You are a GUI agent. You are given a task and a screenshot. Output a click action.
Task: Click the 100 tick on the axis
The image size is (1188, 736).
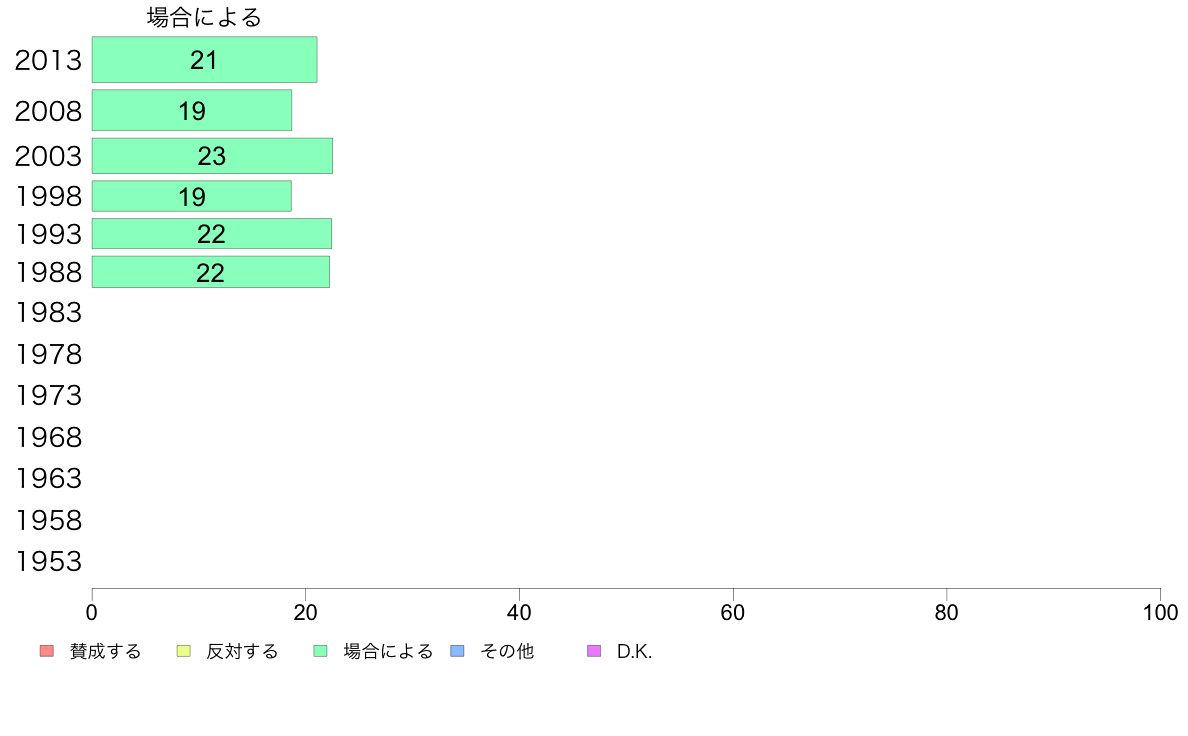pos(1160,612)
